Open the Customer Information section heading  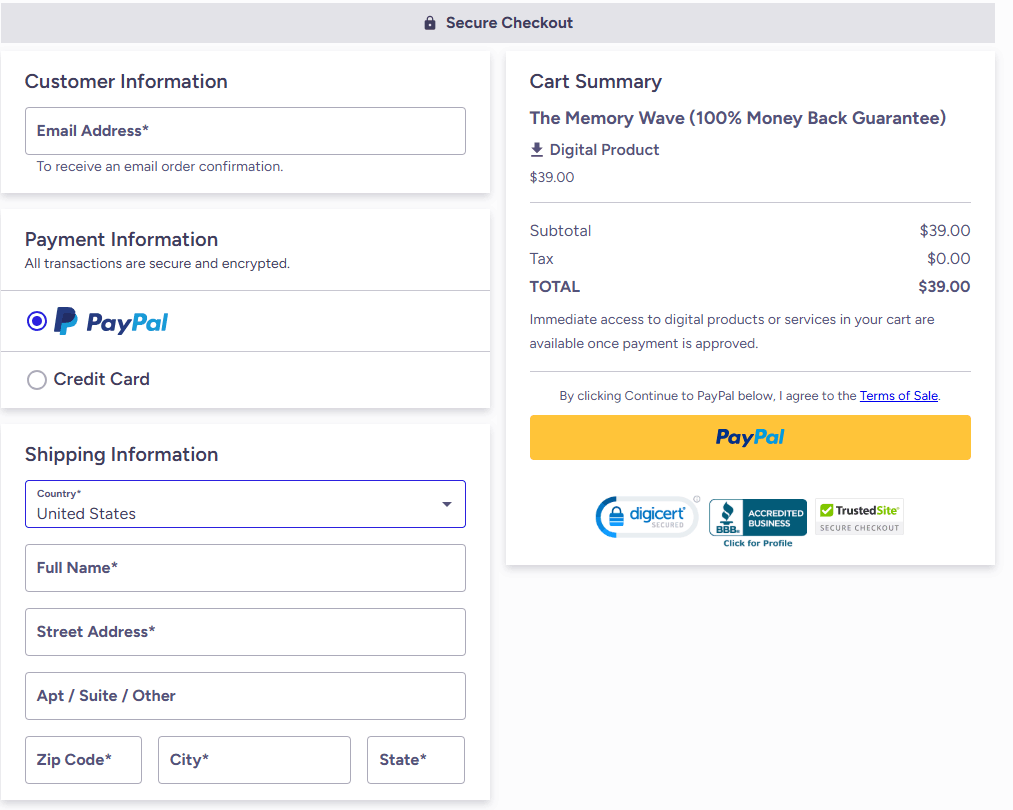pyautogui.click(x=126, y=82)
